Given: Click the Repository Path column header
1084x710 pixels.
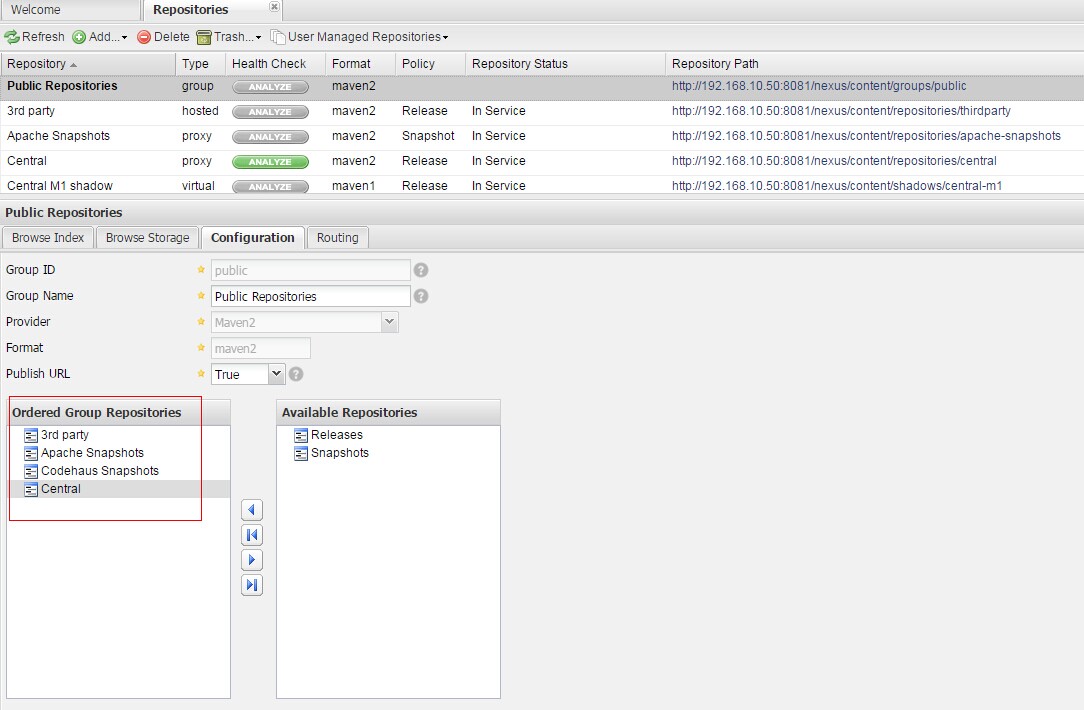Looking at the screenshot, I should click(x=875, y=64).
